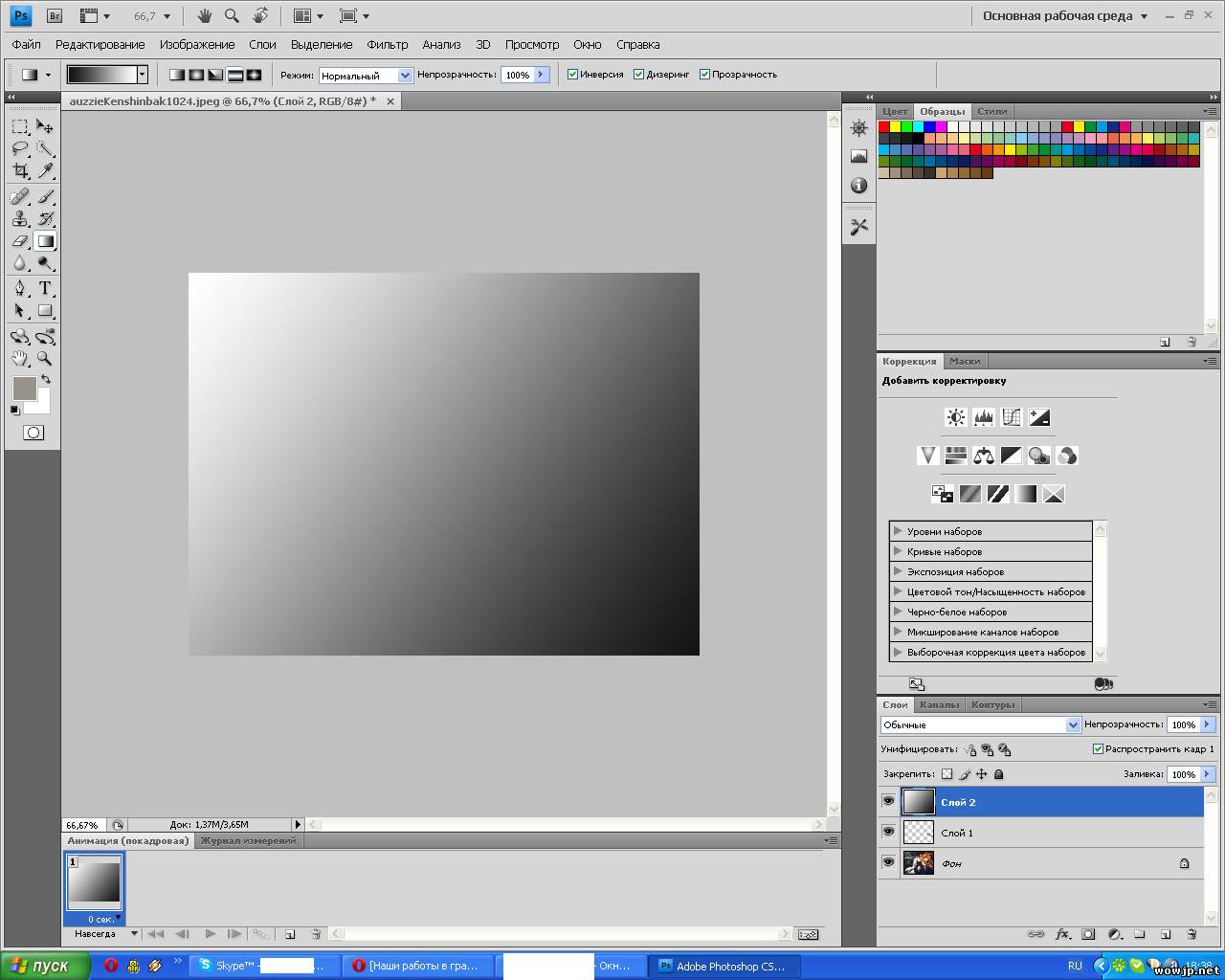
Task: Select the Crop tool
Action: coord(20,170)
